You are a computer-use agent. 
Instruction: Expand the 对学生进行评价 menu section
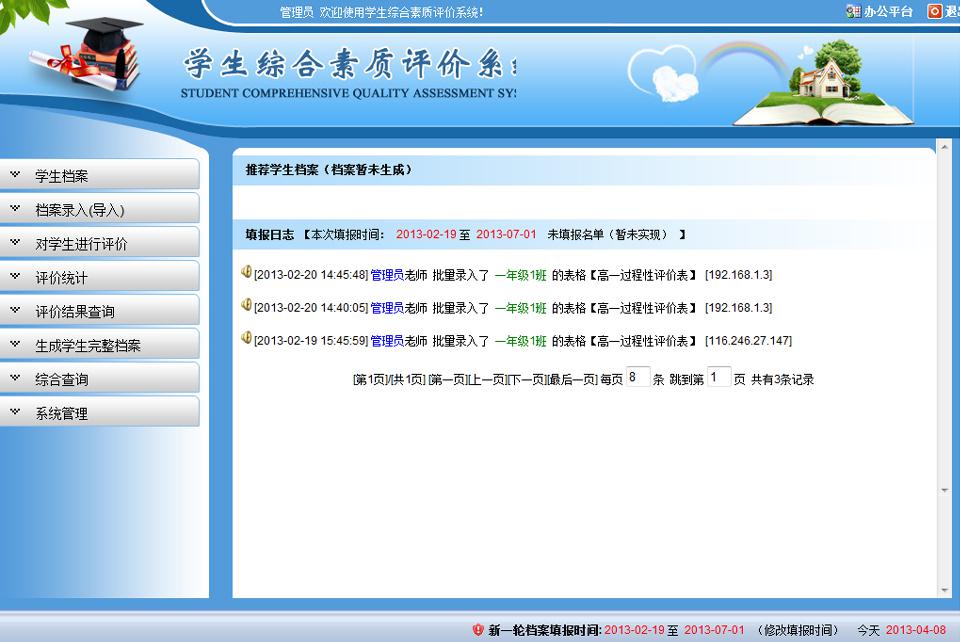point(81,244)
